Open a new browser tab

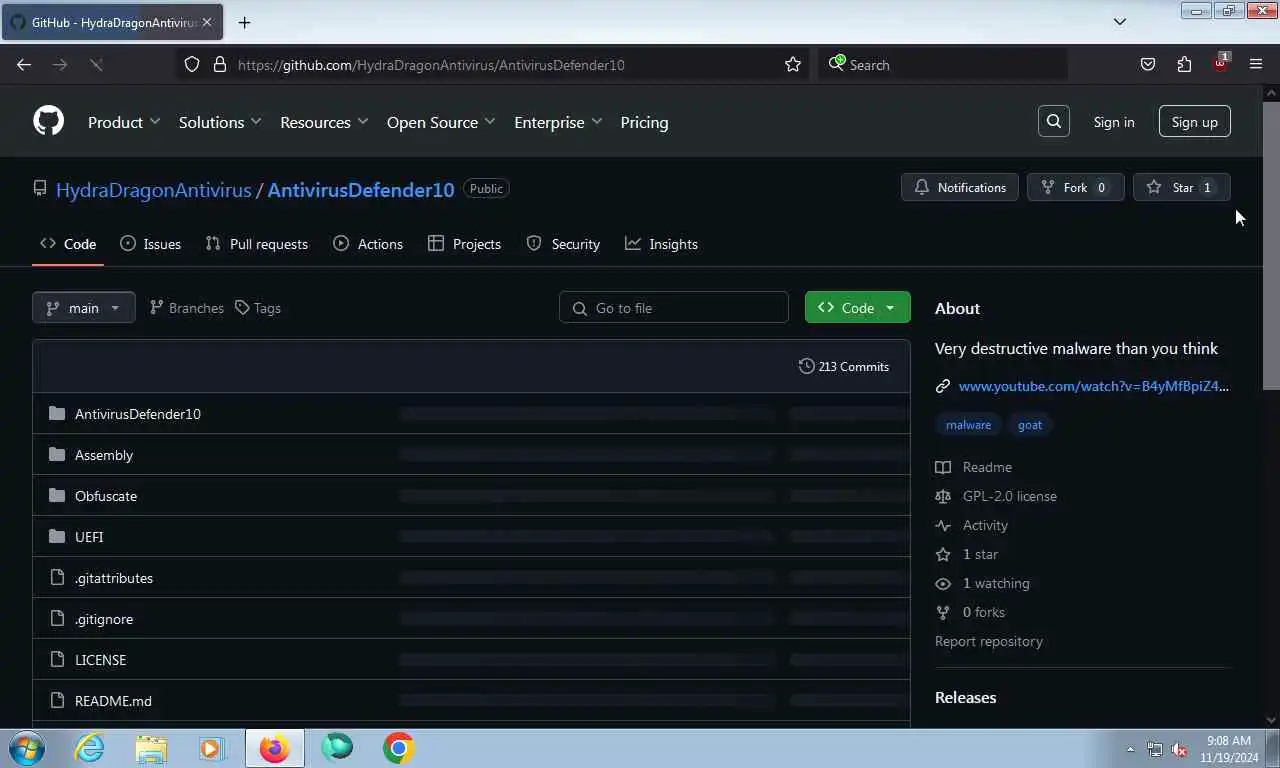(244, 22)
